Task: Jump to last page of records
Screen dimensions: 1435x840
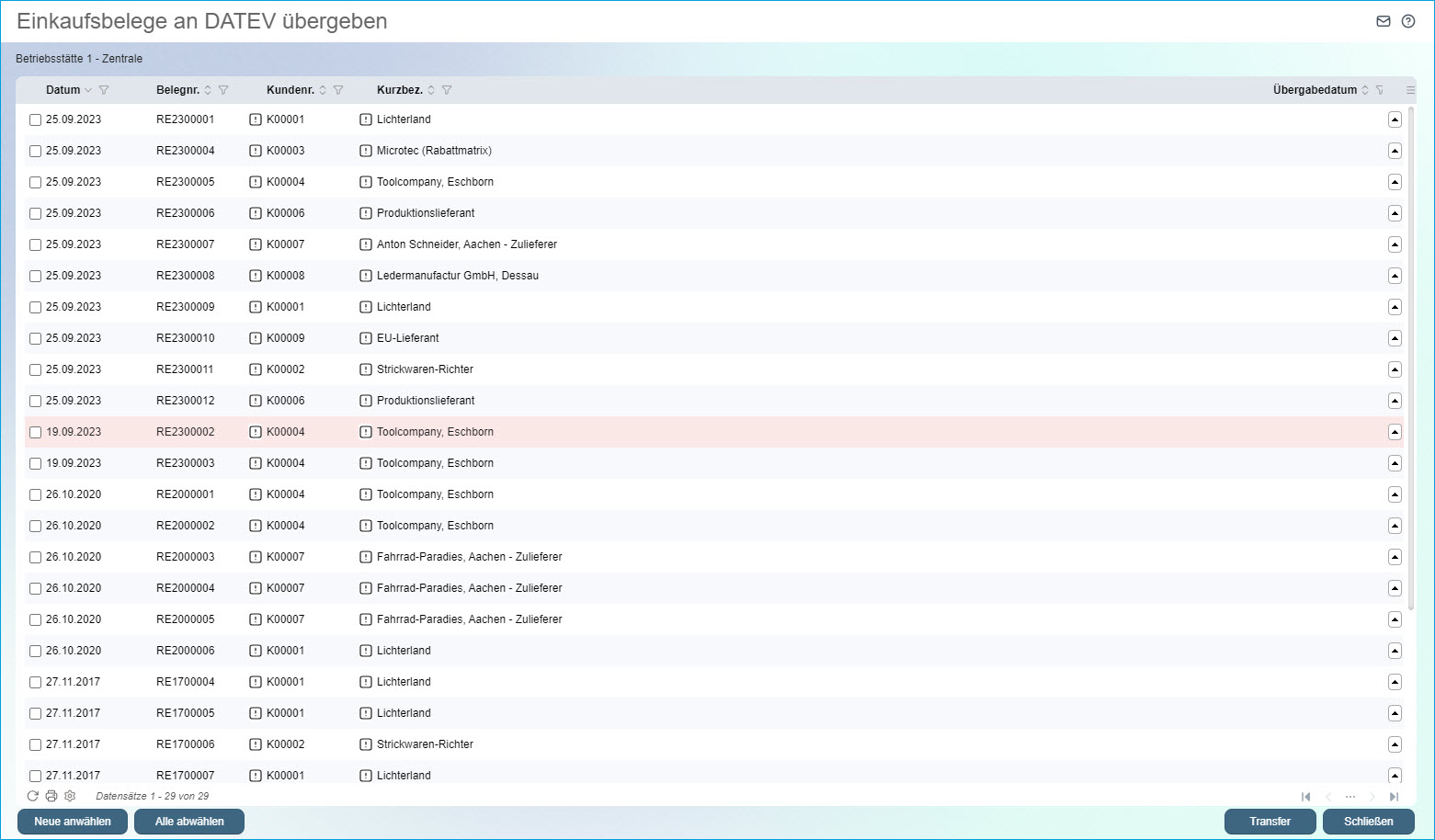Action: click(x=1394, y=797)
